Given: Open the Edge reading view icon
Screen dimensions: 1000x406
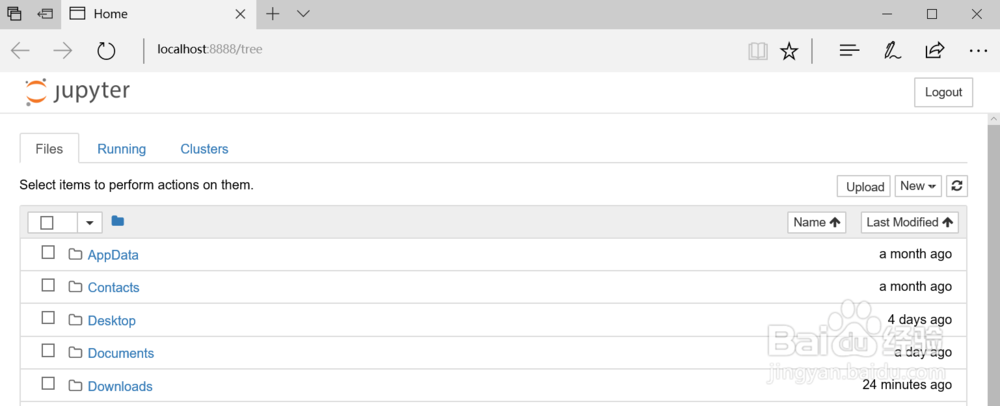Looking at the screenshot, I should [757, 50].
